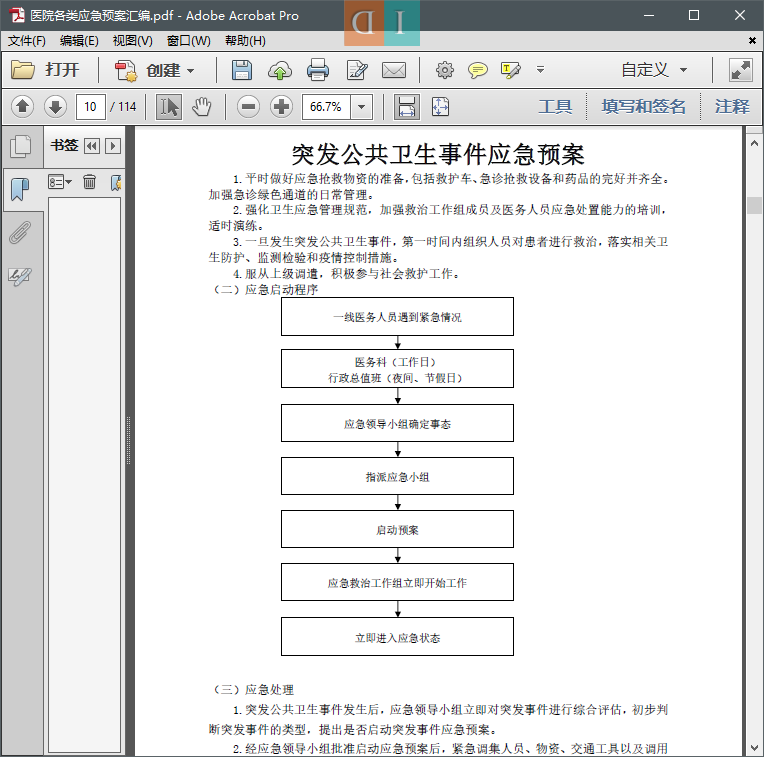Viewport: 764px width, 757px height.
Task: Zoom out with the minus button
Action: pos(248,107)
